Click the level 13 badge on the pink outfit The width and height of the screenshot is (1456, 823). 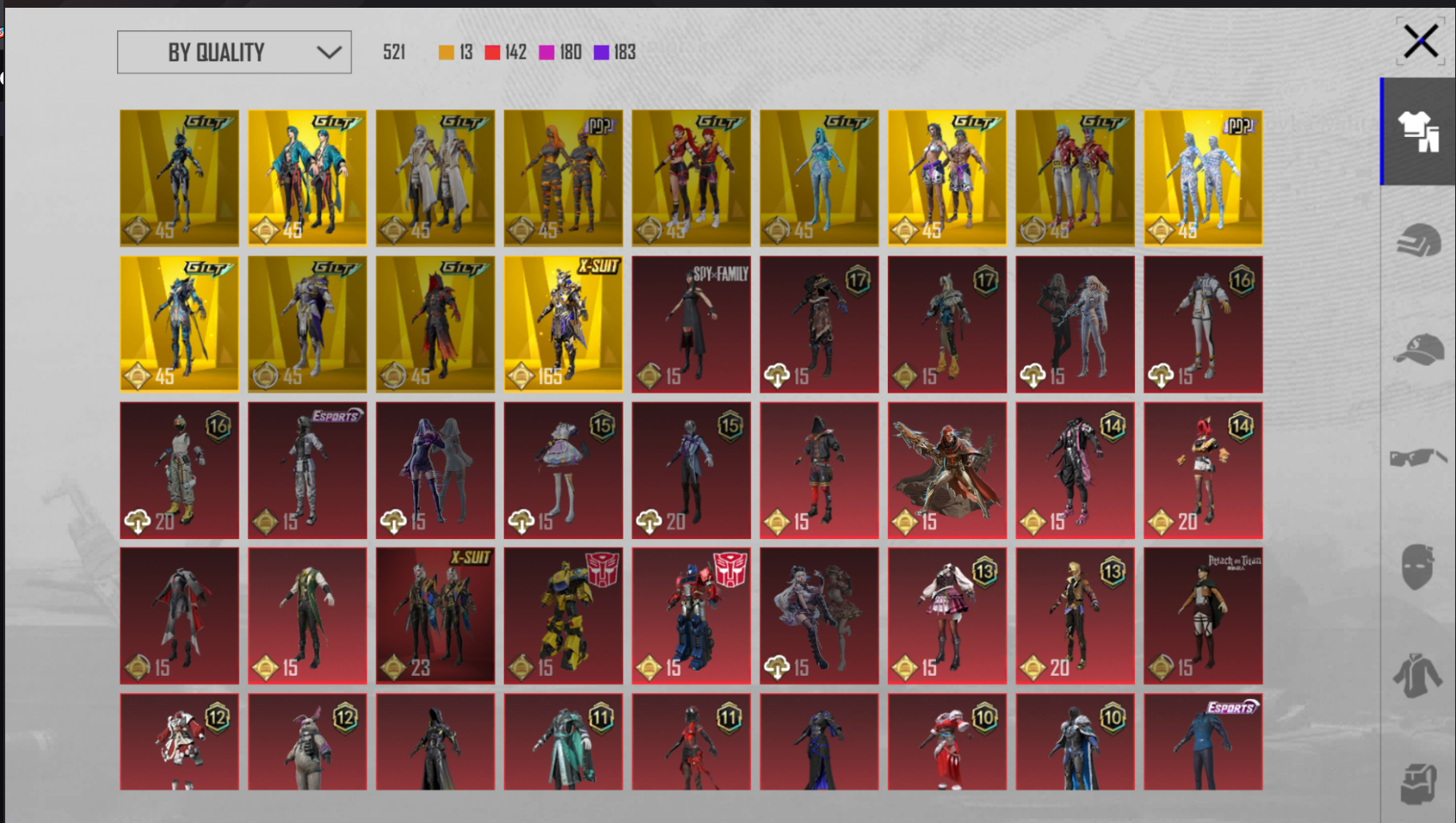[984, 572]
